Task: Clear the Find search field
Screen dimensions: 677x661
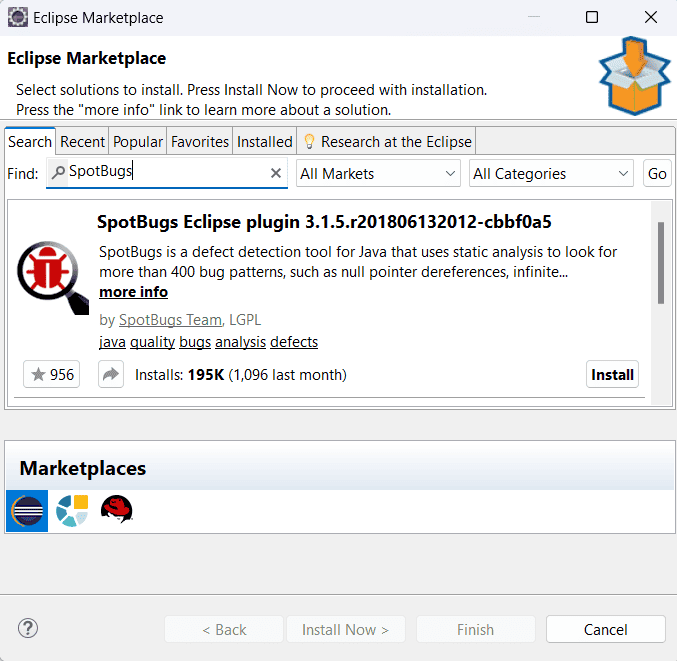Action: coord(276,174)
